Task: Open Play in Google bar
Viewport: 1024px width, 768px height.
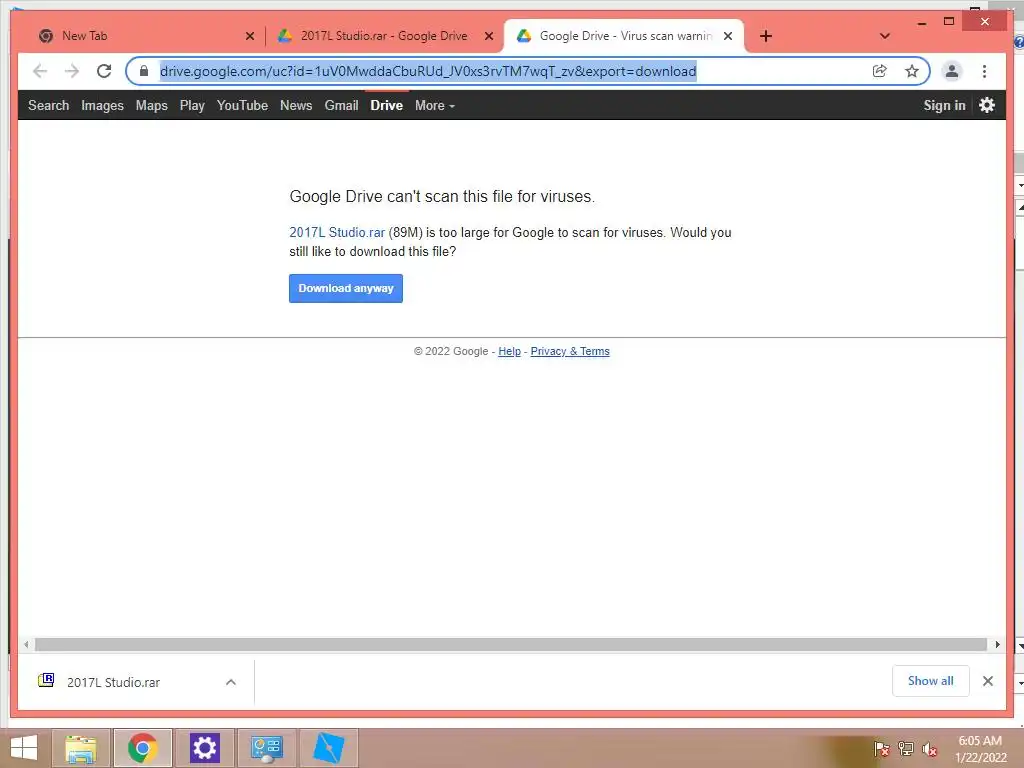Action: click(192, 105)
